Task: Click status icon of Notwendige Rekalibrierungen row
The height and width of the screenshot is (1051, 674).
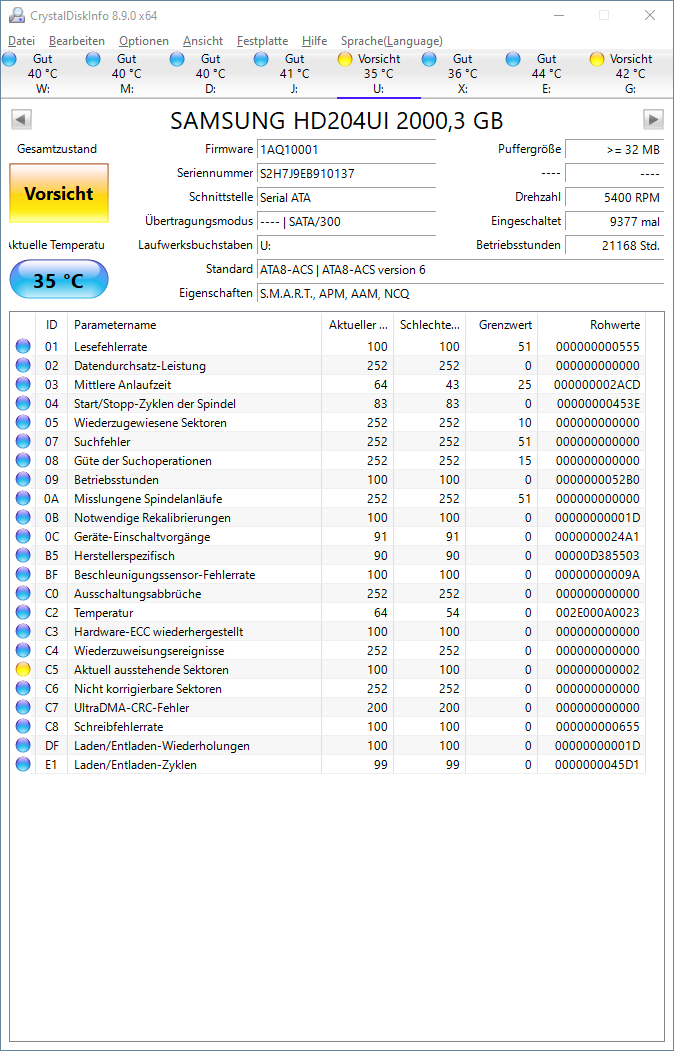Action: click(x=23, y=518)
